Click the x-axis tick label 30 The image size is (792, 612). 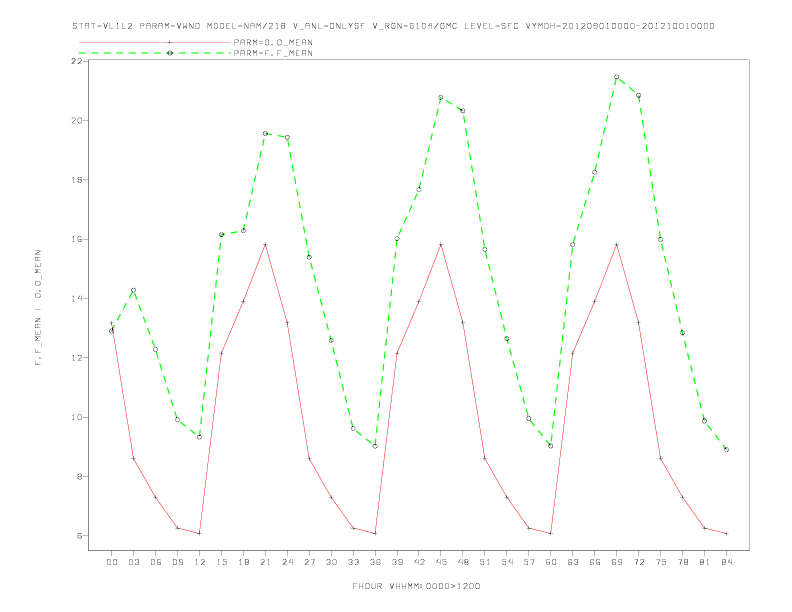coord(331,562)
